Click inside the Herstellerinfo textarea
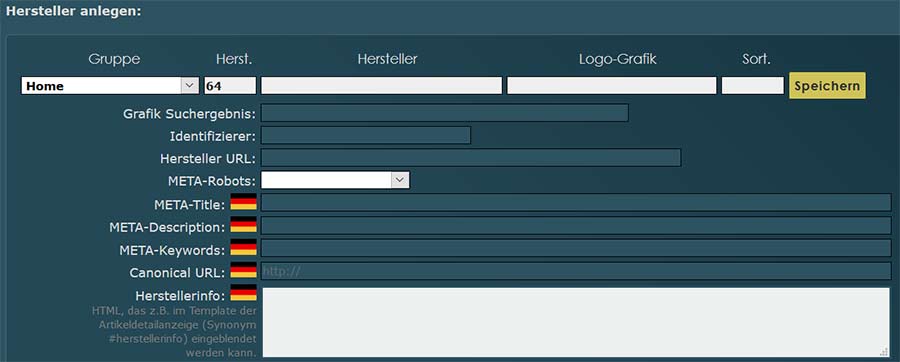This screenshot has width=900, height=362. pos(576,322)
